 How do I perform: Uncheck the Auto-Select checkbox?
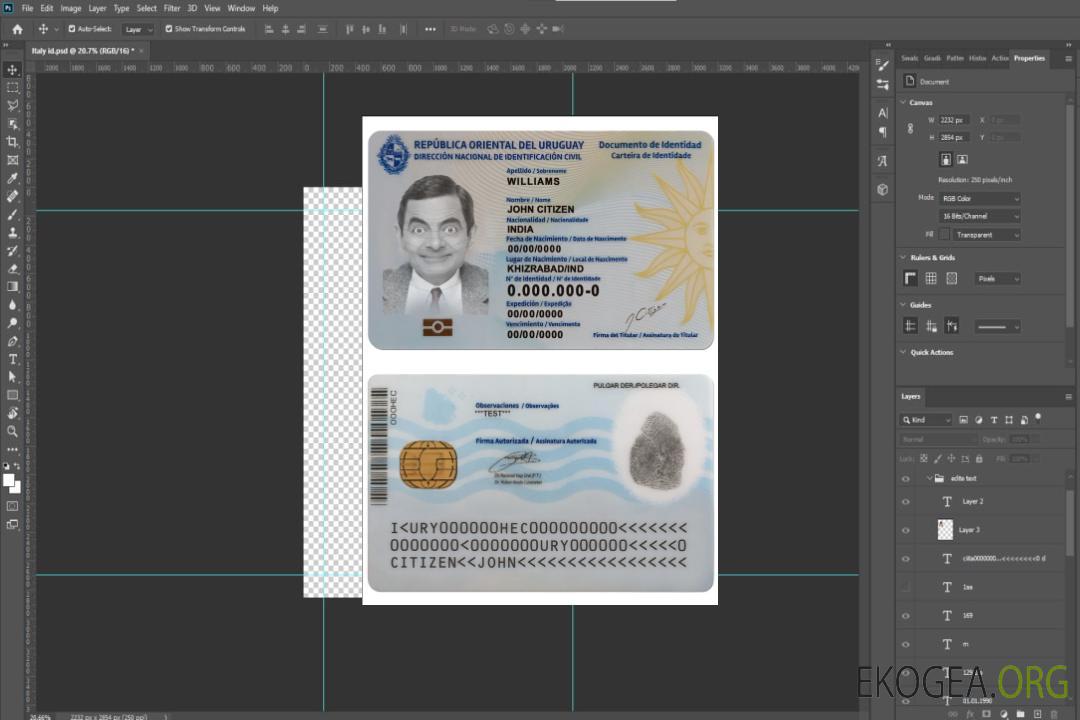[71, 29]
